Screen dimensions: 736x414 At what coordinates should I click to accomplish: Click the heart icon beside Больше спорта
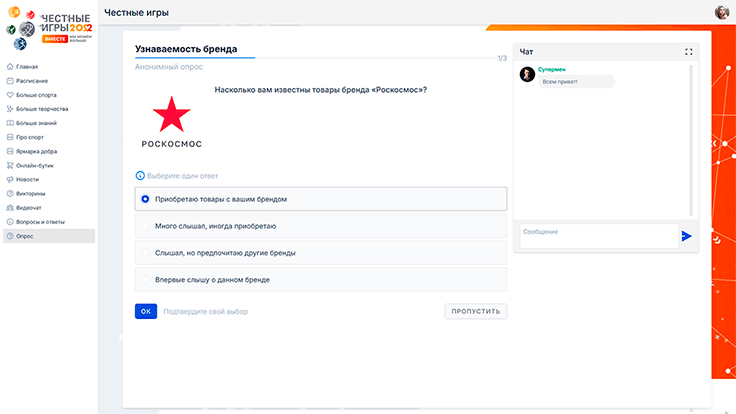(x=10, y=95)
